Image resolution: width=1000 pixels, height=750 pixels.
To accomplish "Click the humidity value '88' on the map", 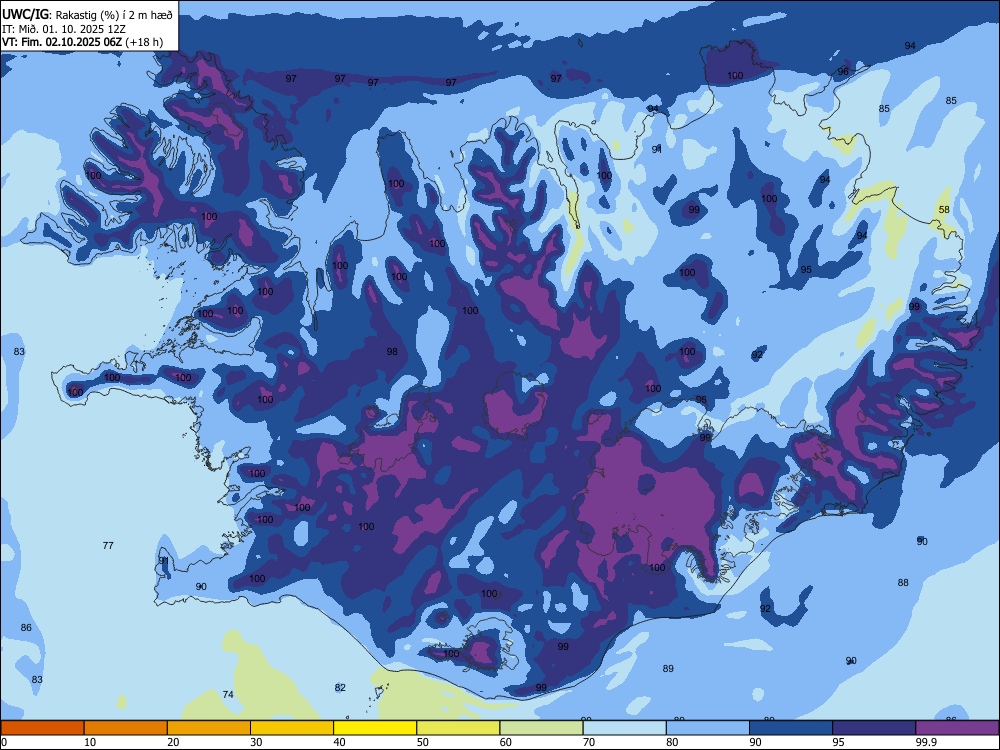I will pyautogui.click(x=903, y=582).
